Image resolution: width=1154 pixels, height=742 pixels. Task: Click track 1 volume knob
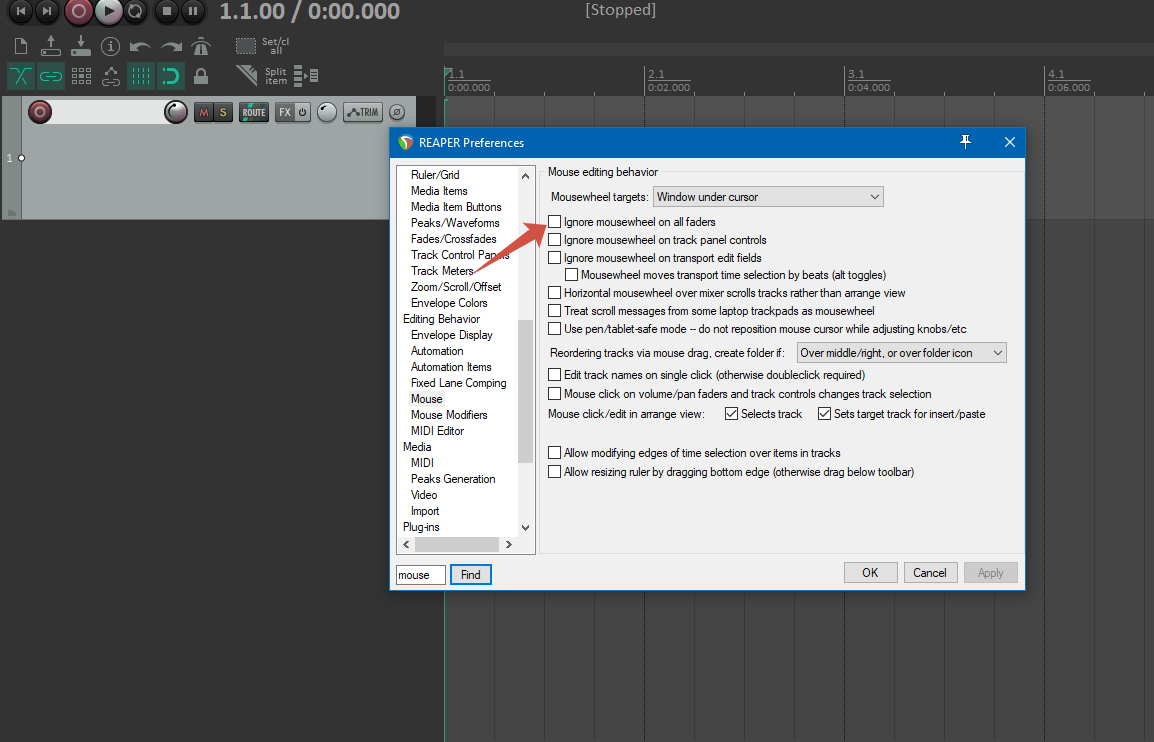click(175, 112)
